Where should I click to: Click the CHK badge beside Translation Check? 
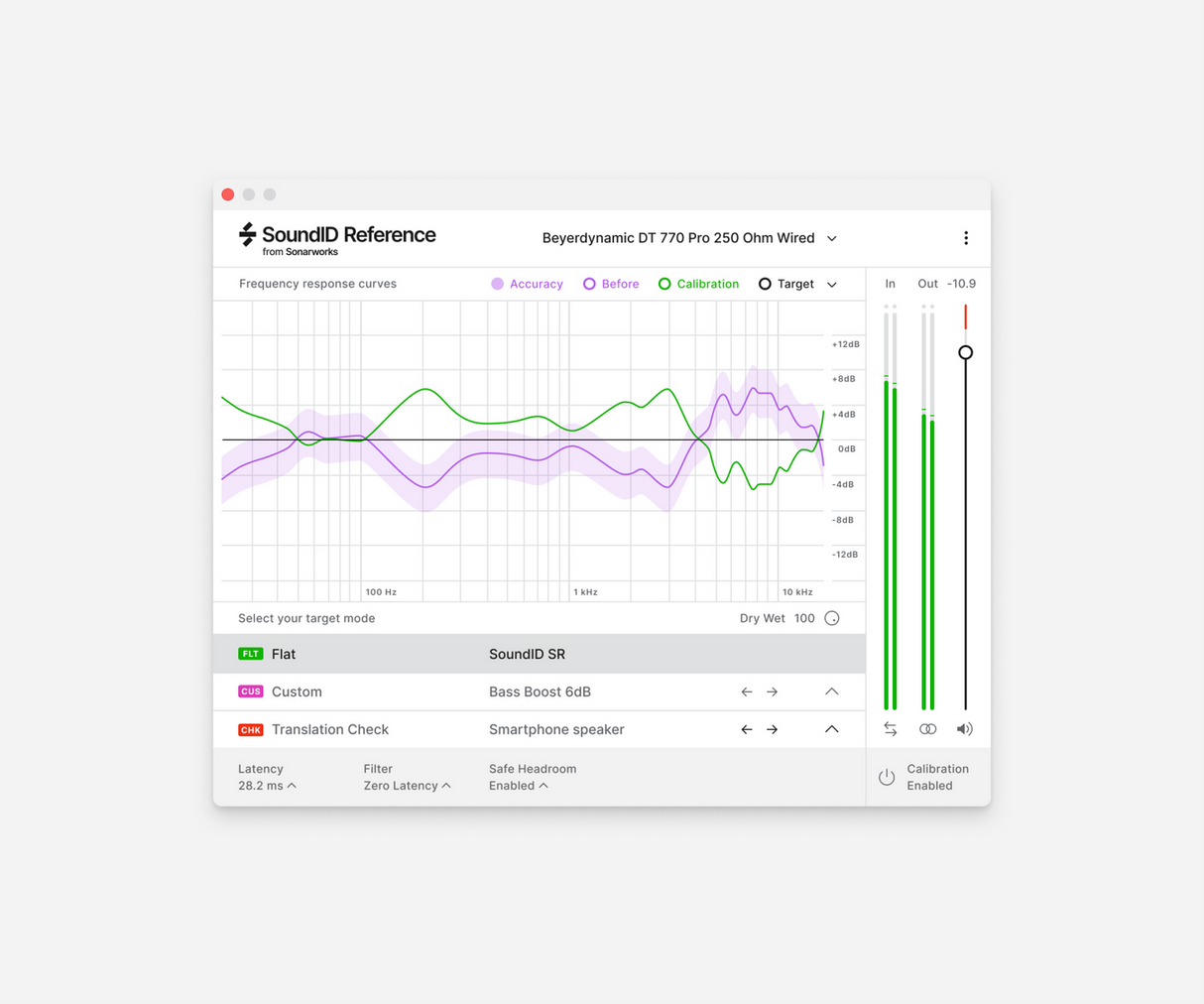point(250,729)
